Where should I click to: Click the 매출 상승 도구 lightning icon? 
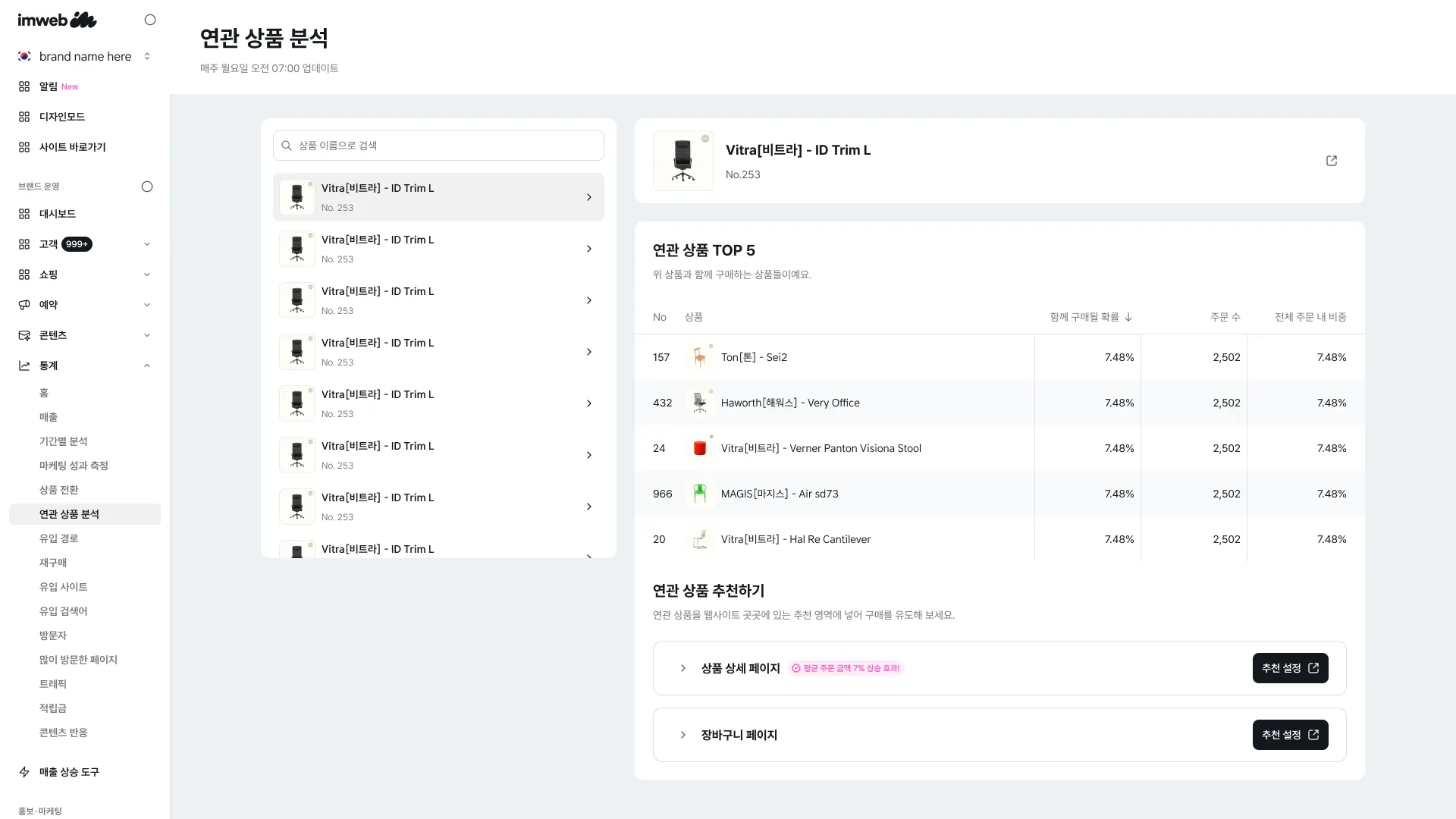point(24,772)
